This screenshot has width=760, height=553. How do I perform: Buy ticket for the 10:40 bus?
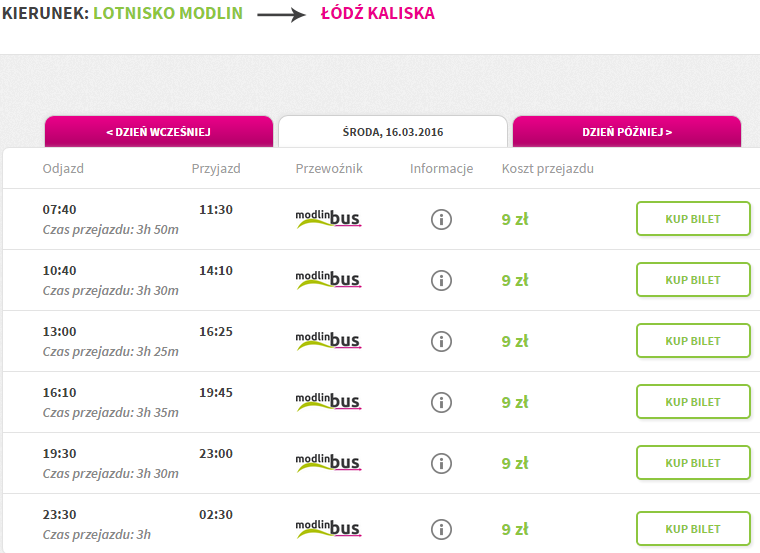coord(693,280)
